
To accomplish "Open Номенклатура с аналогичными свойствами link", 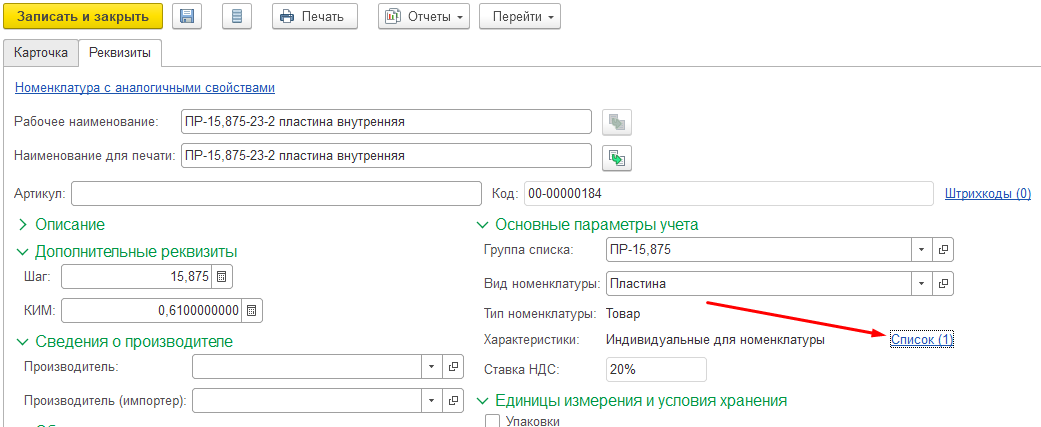I will click(x=145, y=87).
